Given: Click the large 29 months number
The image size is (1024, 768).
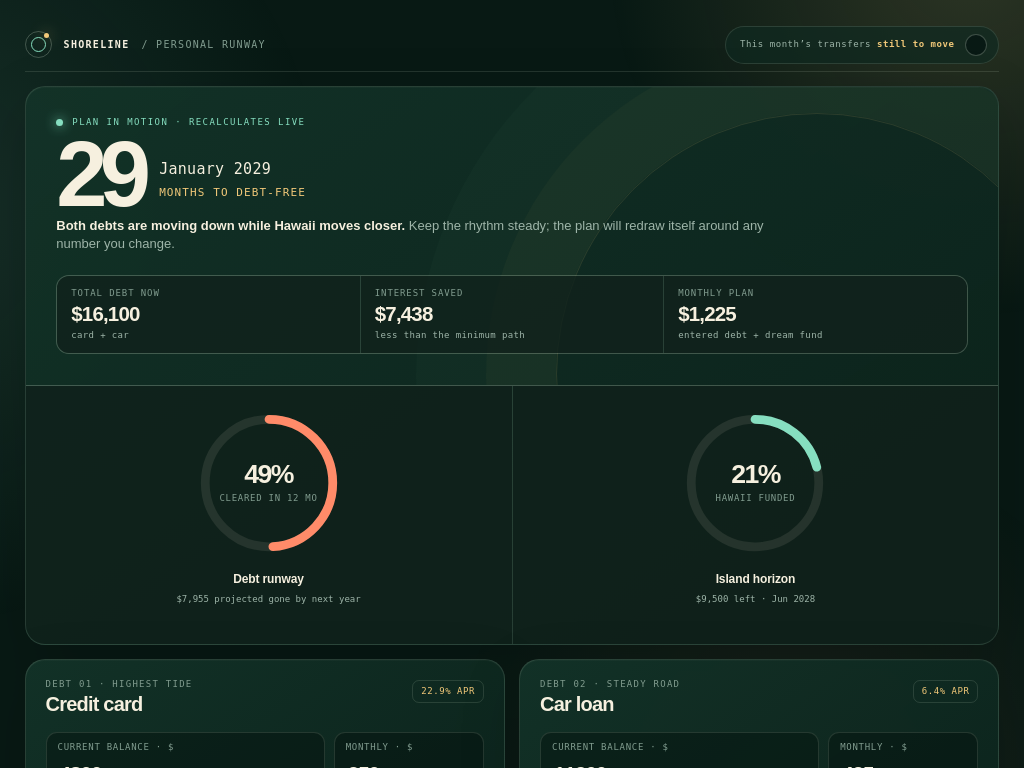Looking at the screenshot, I should click(102, 174).
